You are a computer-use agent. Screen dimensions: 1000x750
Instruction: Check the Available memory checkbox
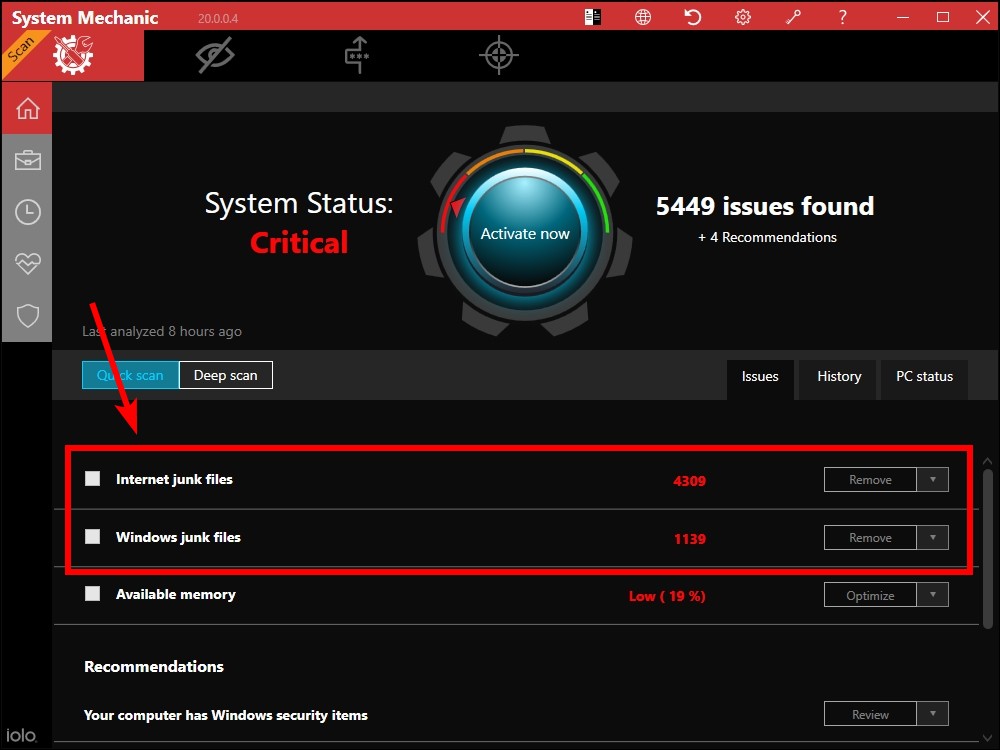pyautogui.click(x=92, y=594)
